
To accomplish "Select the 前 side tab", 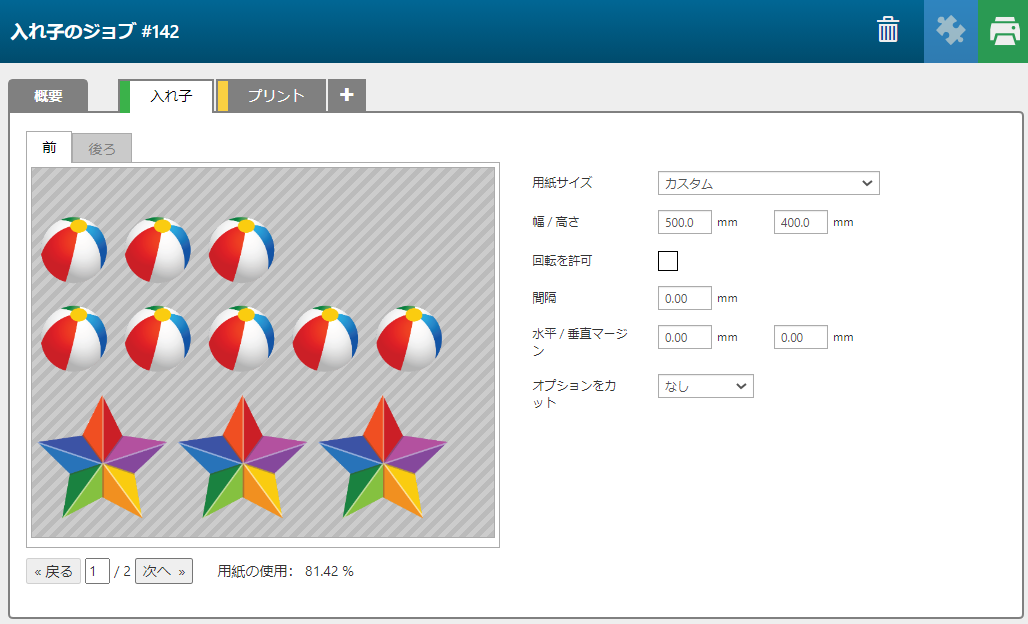I will (x=49, y=148).
